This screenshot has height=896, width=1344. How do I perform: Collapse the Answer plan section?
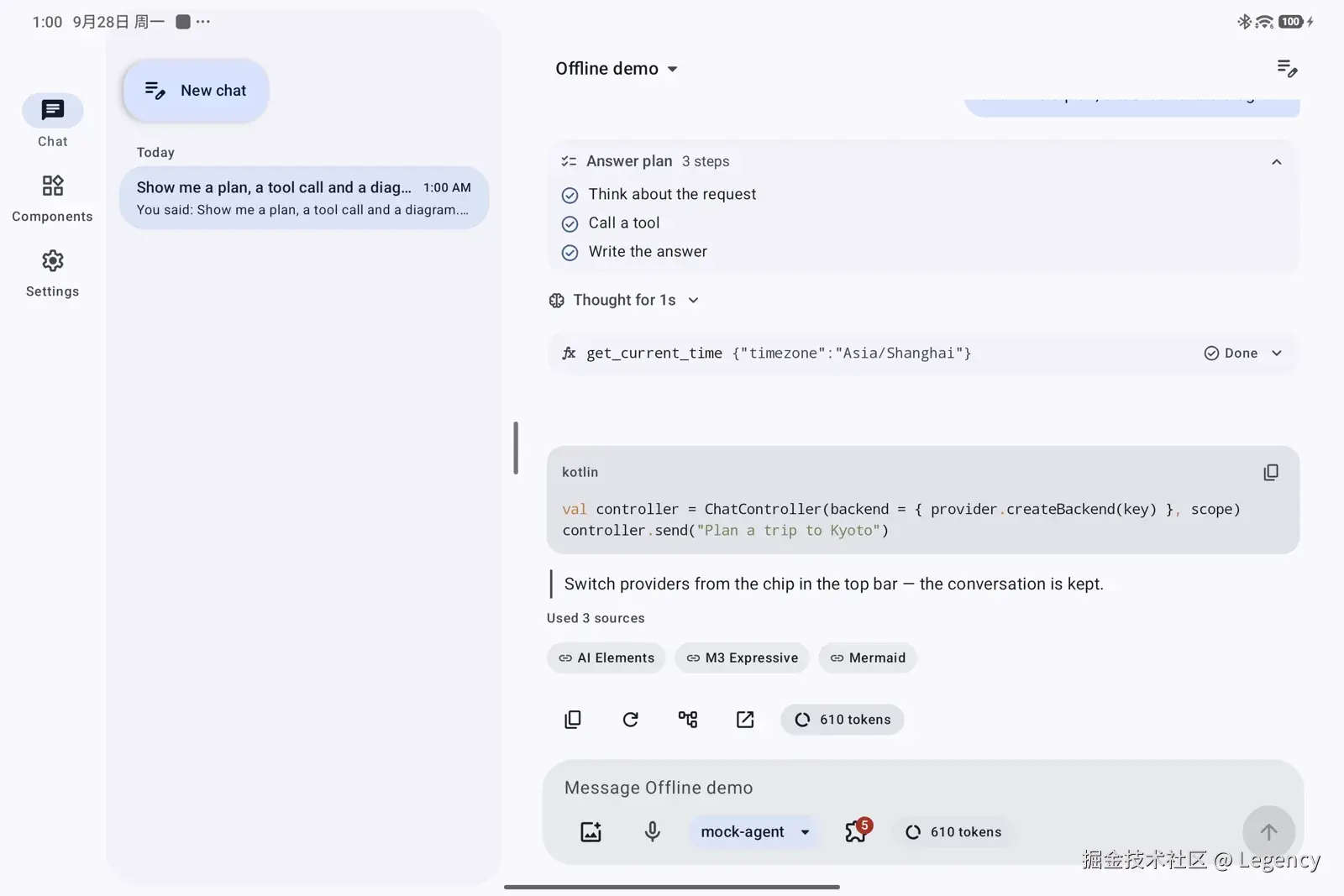point(1276,161)
